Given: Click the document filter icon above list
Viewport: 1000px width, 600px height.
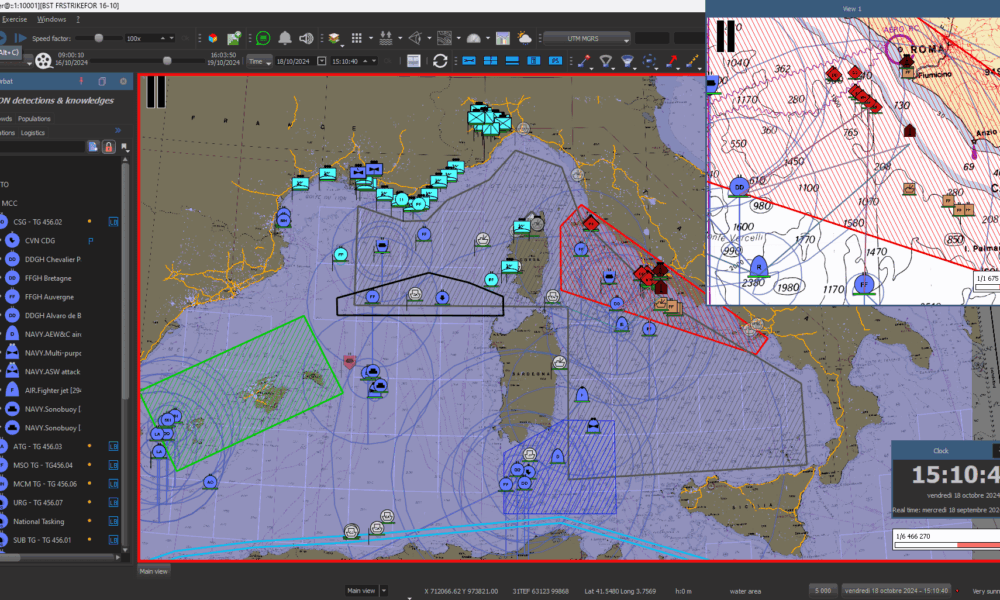Looking at the screenshot, I should pyautogui.click(x=93, y=147).
